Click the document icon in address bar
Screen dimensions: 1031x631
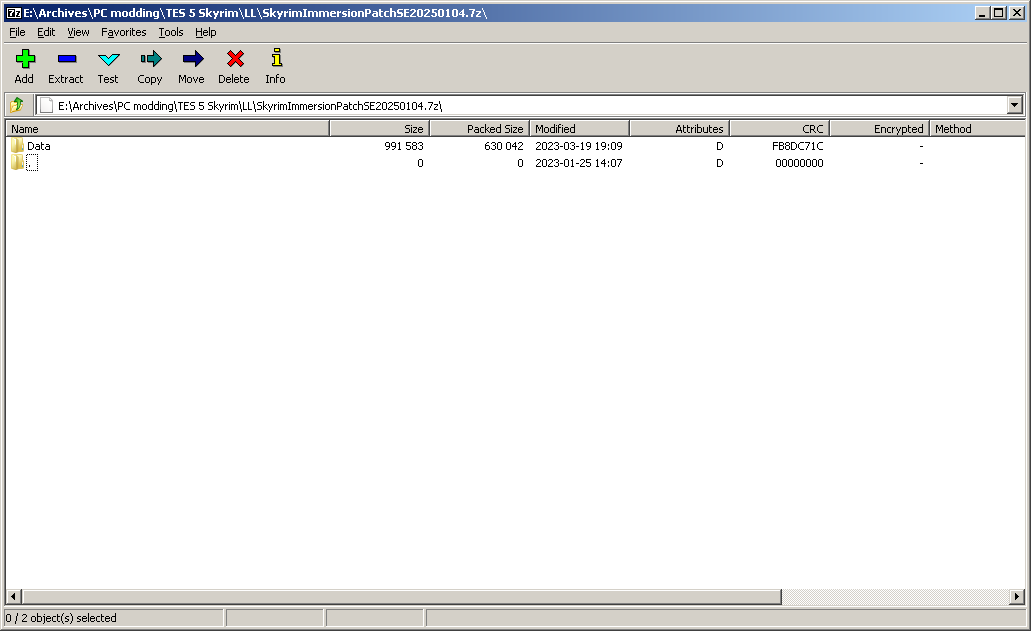click(x=46, y=105)
